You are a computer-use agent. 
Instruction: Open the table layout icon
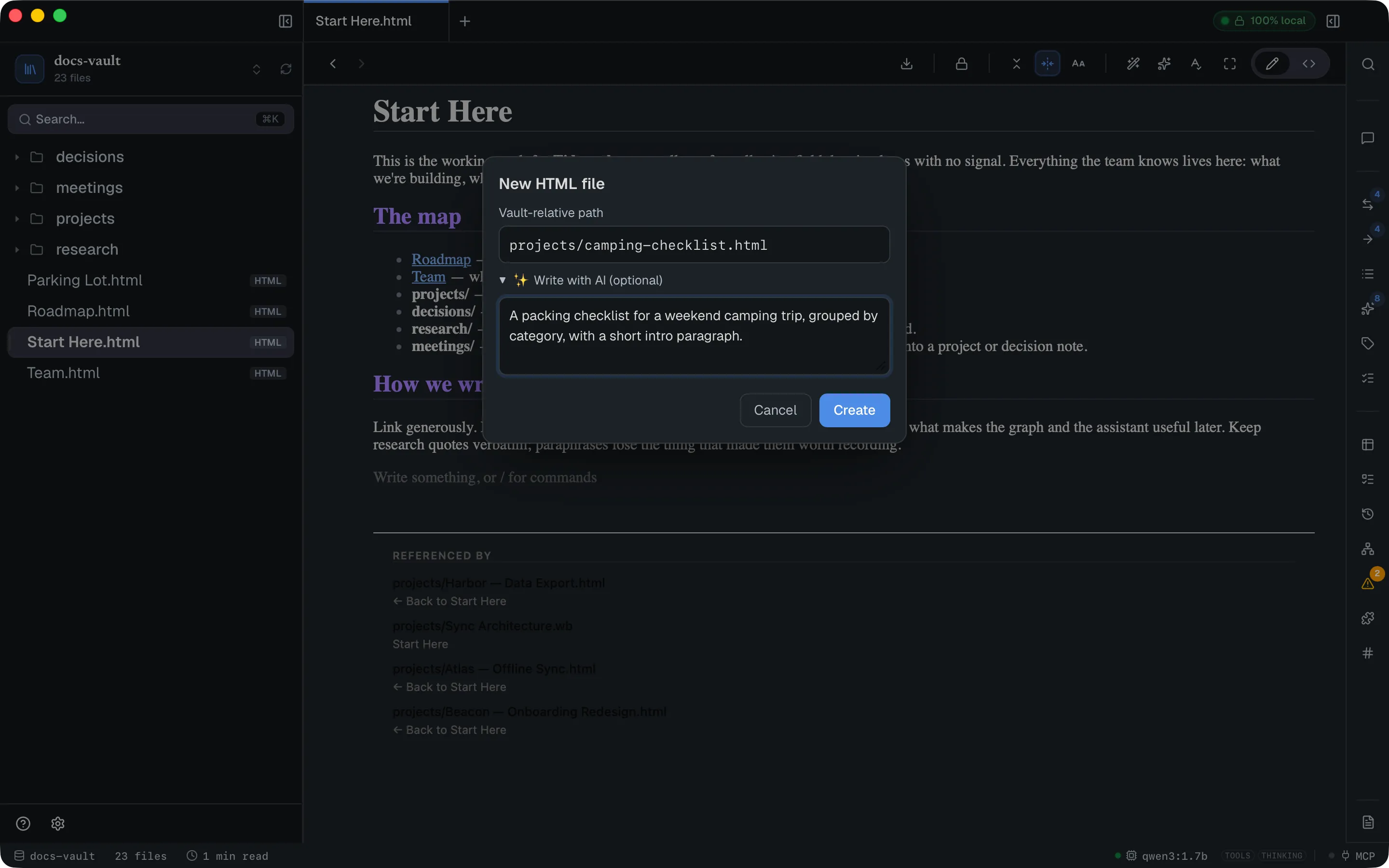tap(1368, 444)
